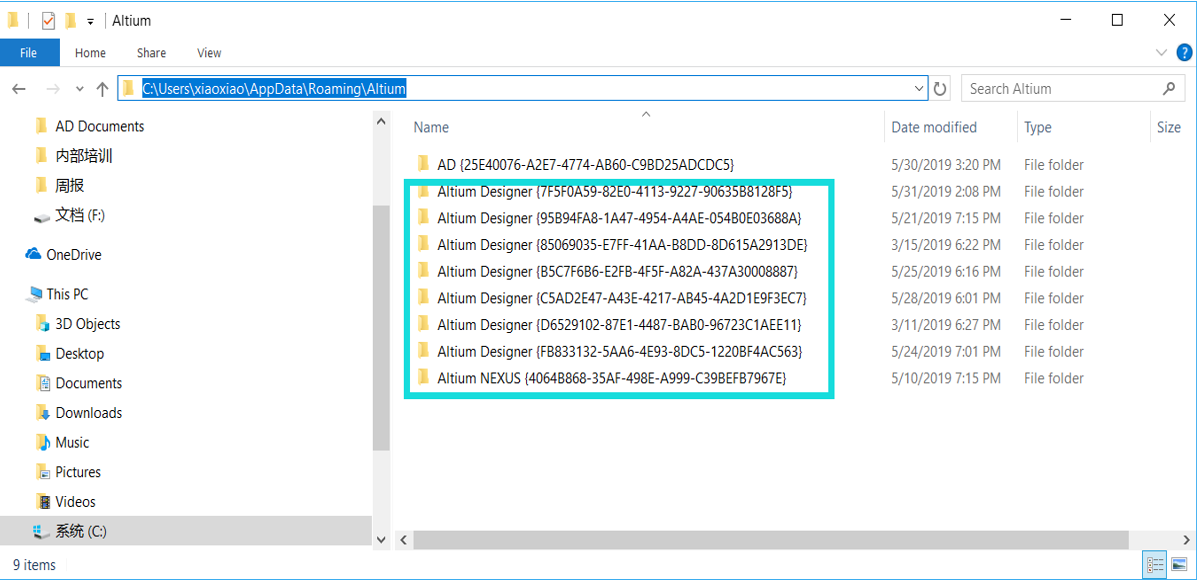The width and height of the screenshot is (1197, 580).
Task: Switch to Details view layout button
Action: [x=1154, y=566]
